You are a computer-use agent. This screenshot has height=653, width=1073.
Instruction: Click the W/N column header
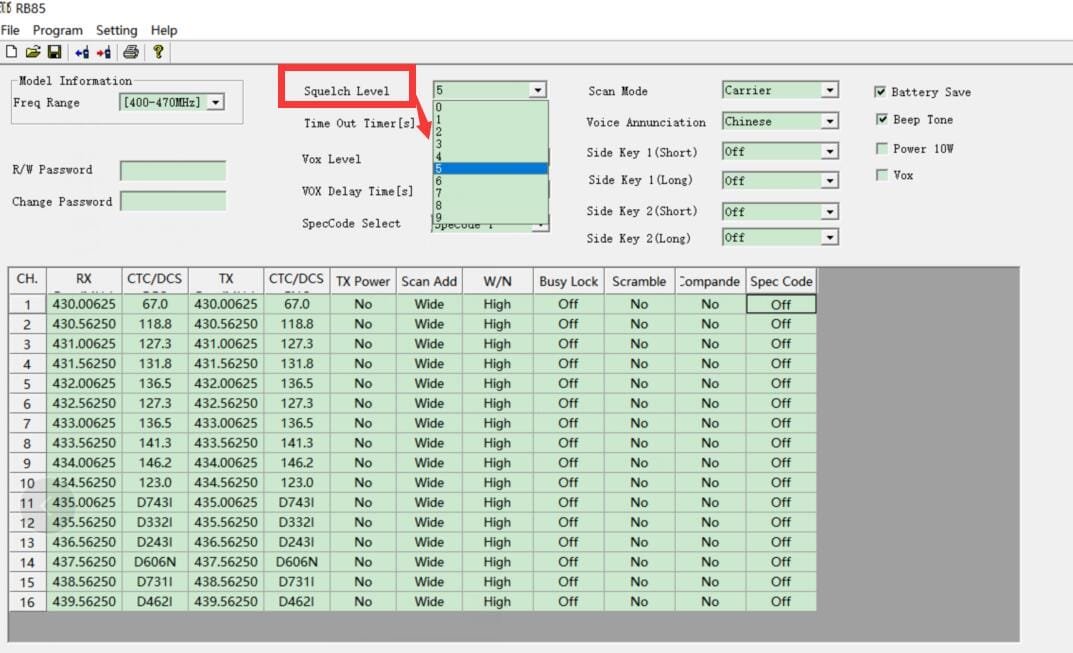[x=497, y=281]
